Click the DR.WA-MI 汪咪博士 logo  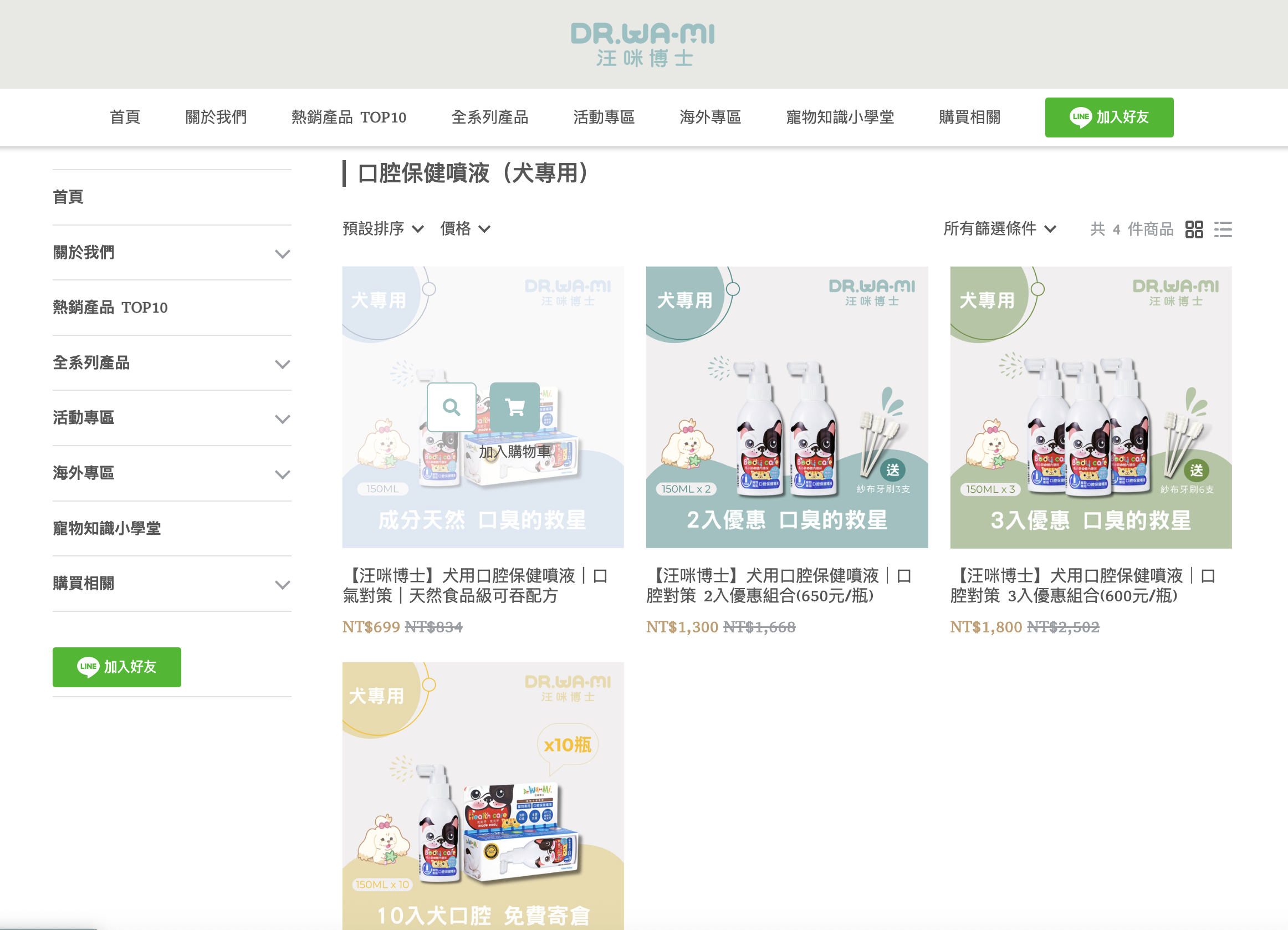pyautogui.click(x=643, y=45)
